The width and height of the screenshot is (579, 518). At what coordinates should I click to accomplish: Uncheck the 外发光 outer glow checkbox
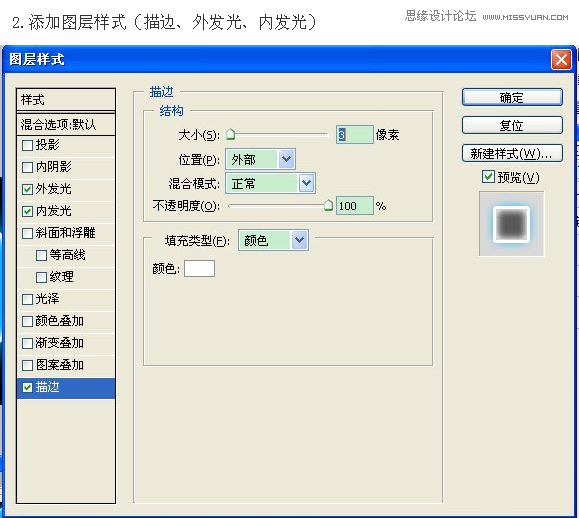point(27,189)
